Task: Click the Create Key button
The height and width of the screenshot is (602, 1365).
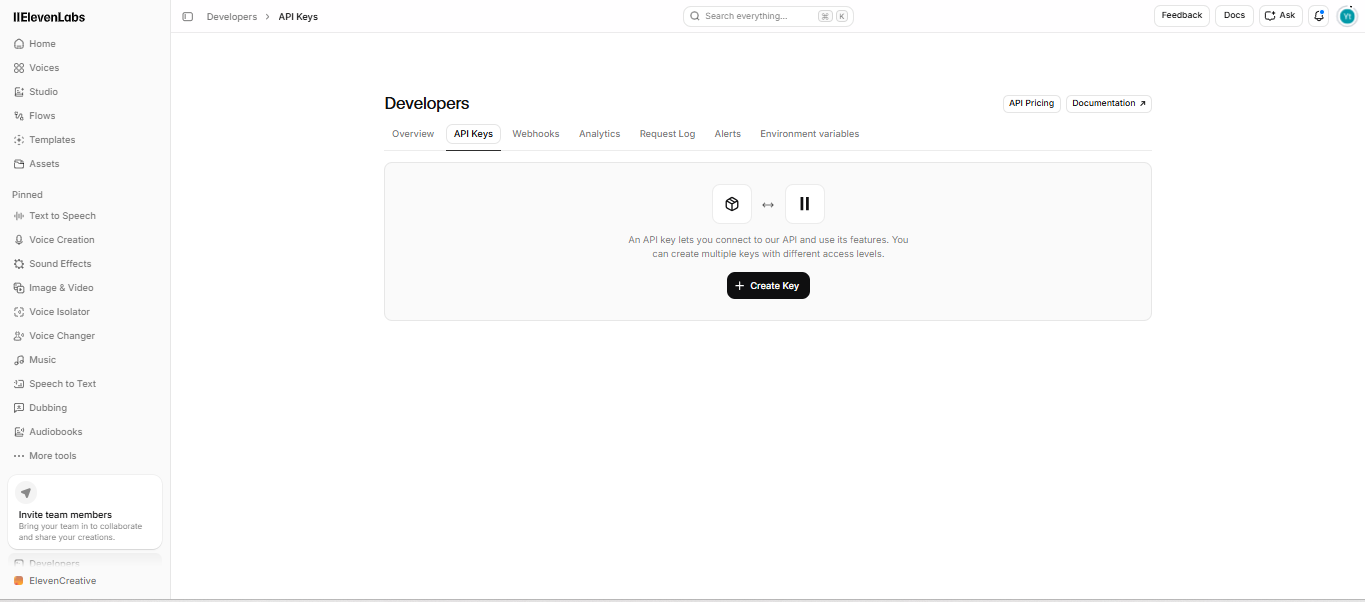Action: [768, 286]
